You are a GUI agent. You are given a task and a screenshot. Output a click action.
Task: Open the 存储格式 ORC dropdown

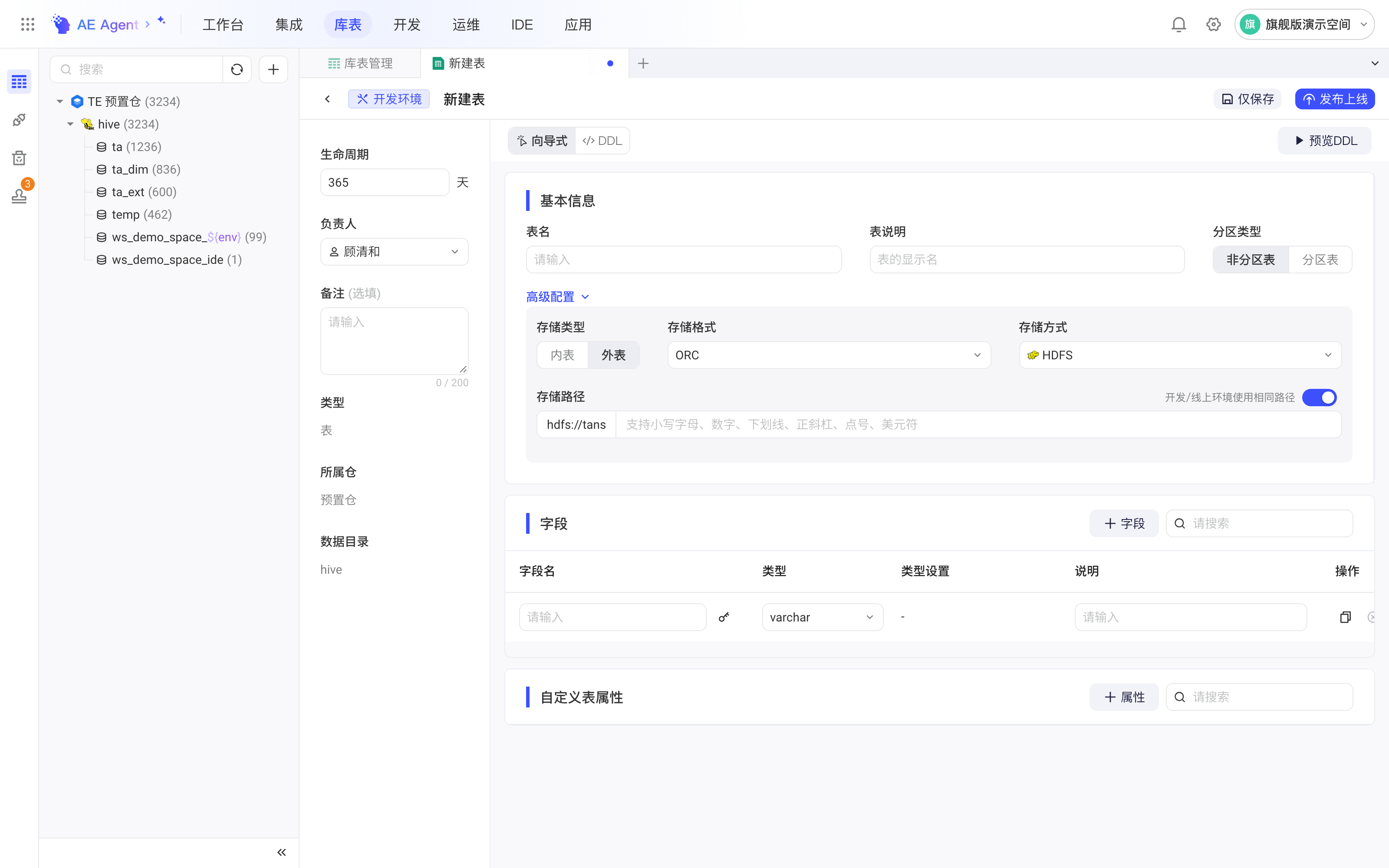829,355
